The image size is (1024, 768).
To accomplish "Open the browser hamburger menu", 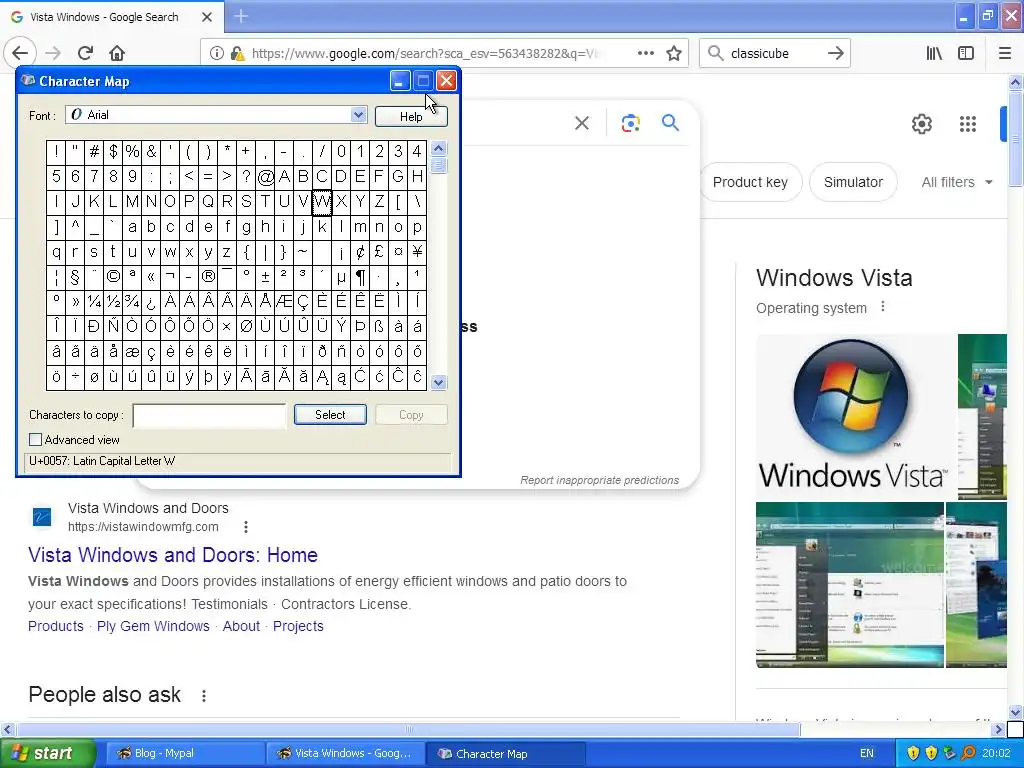I will [1005, 53].
